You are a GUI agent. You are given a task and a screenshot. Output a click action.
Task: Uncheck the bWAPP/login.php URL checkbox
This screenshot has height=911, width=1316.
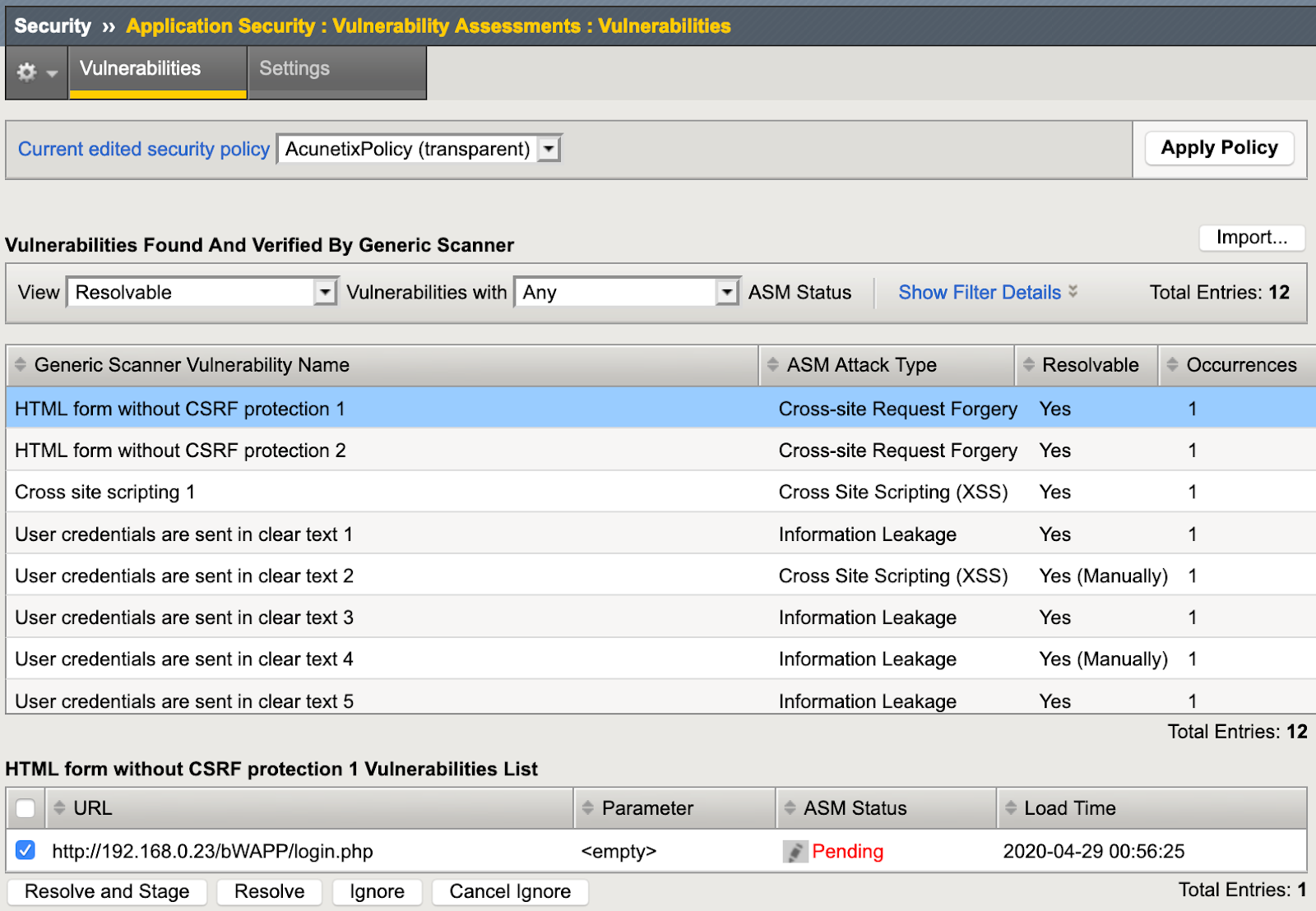coord(25,850)
